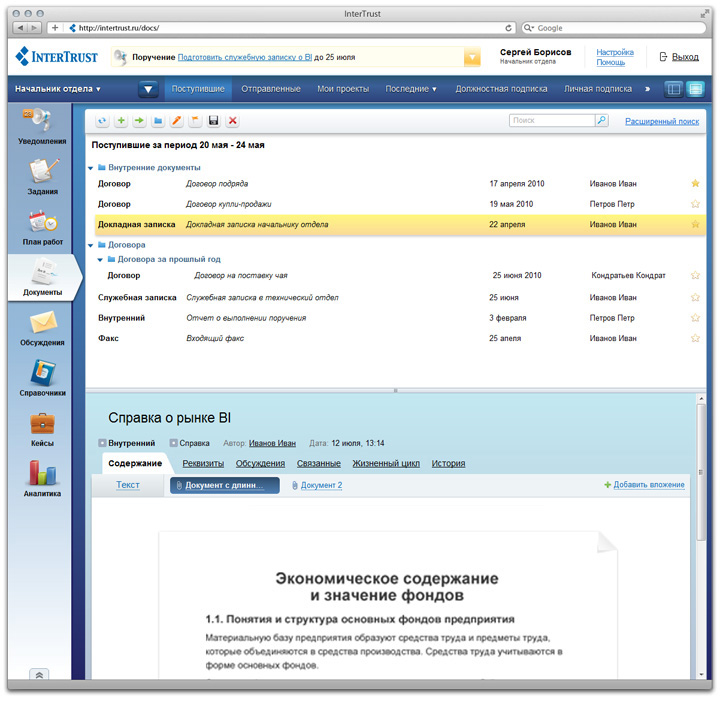Switch to the Отправленные tab
Viewport: 720px width, 703px height.
point(270,89)
